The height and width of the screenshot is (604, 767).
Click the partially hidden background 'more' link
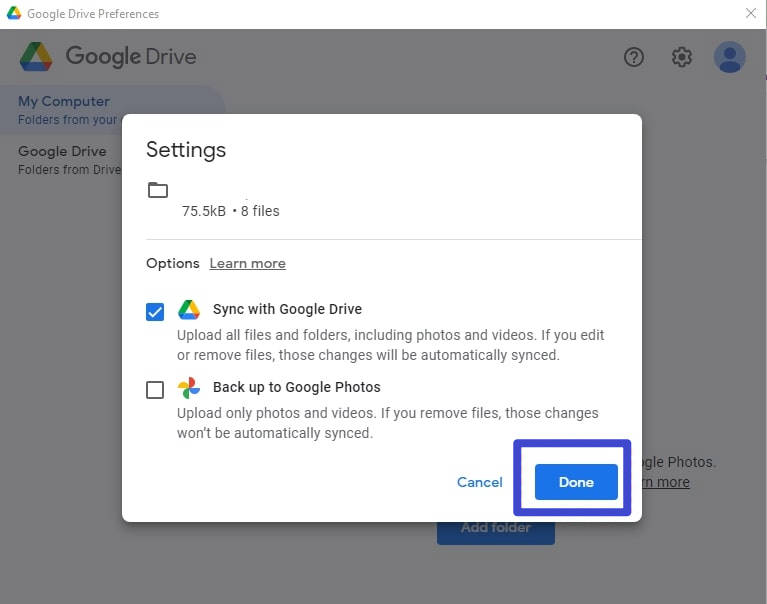[x=665, y=482]
